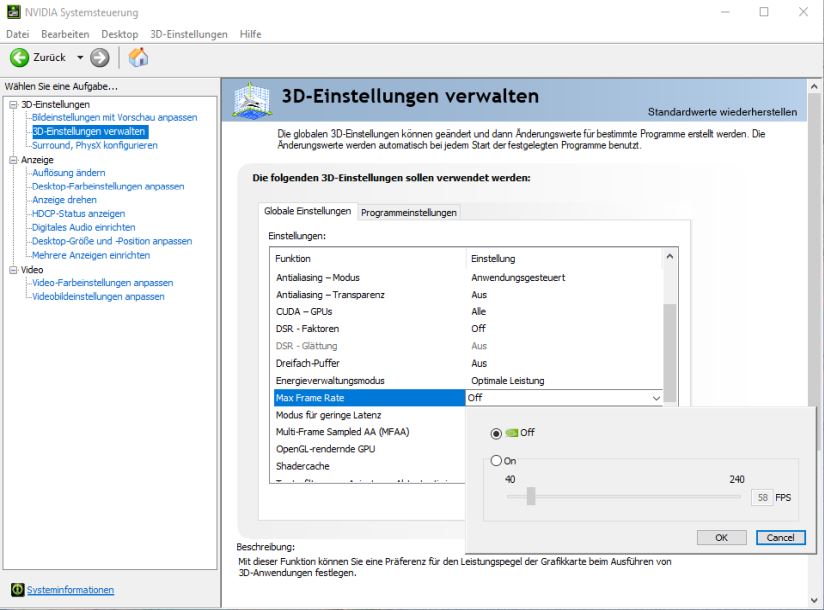Select the Energieverwaltungsmodus row

(x=468, y=380)
